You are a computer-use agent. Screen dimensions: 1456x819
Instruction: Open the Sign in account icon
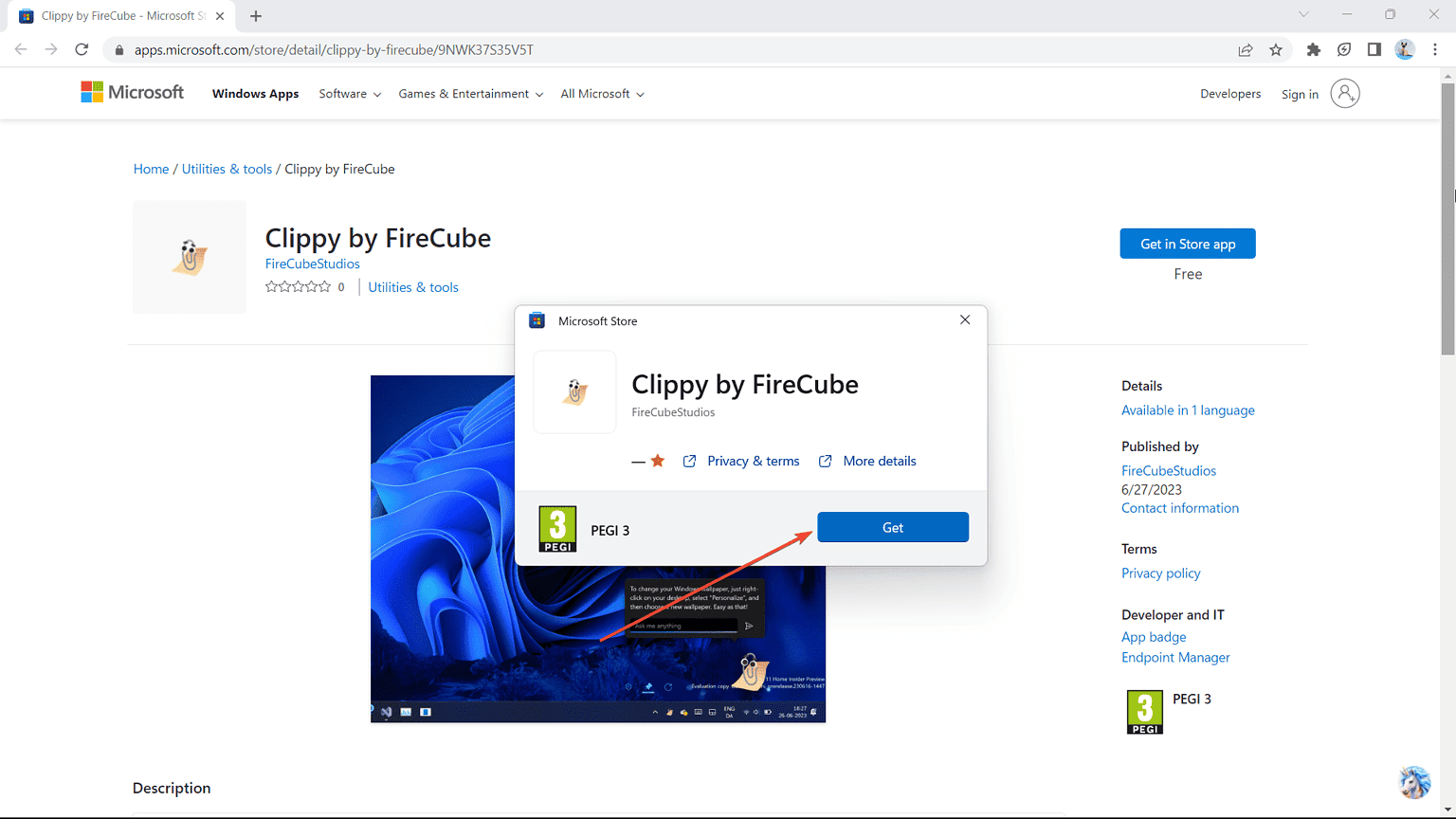click(1345, 93)
